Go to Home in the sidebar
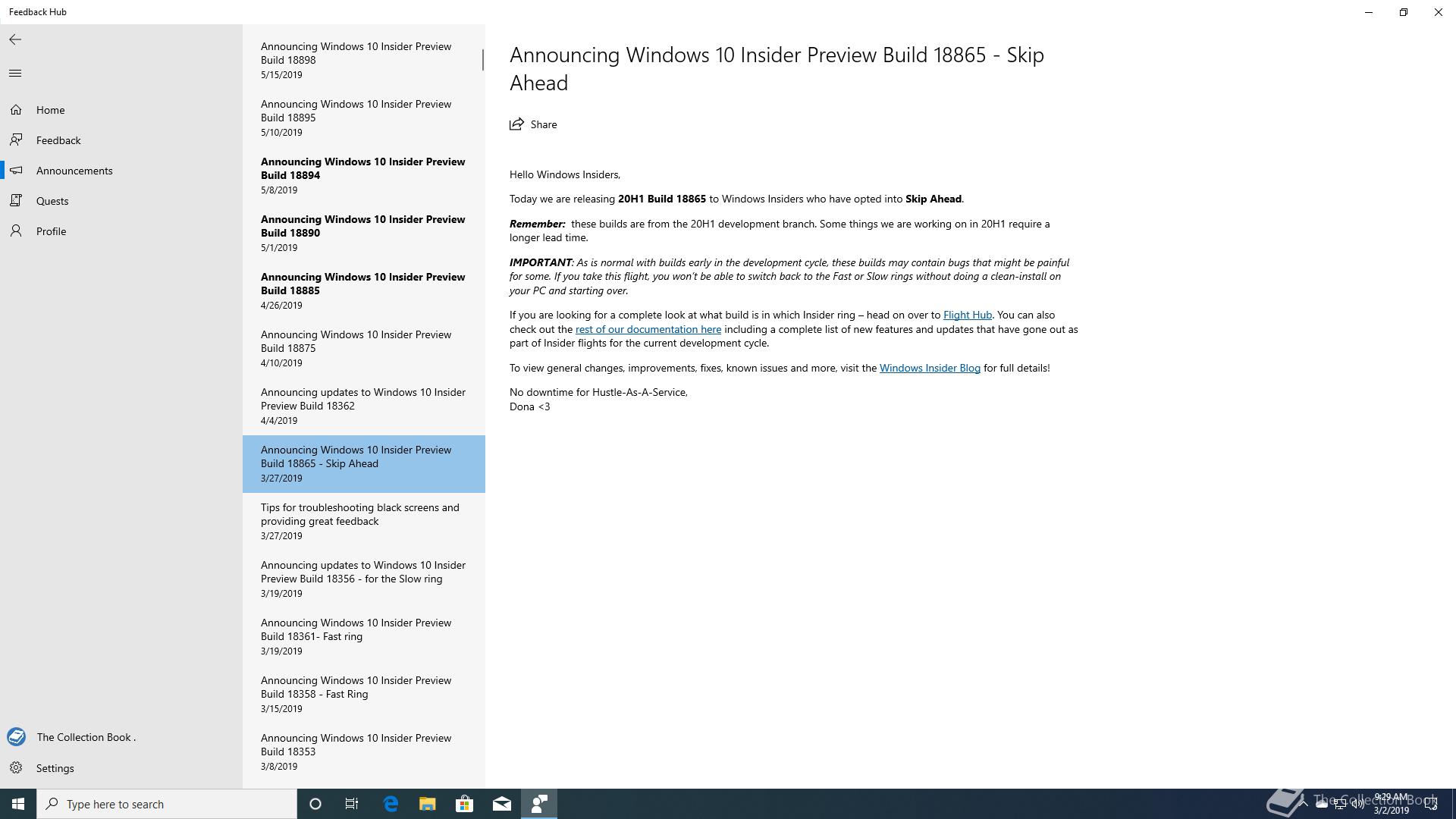 [x=121, y=110]
